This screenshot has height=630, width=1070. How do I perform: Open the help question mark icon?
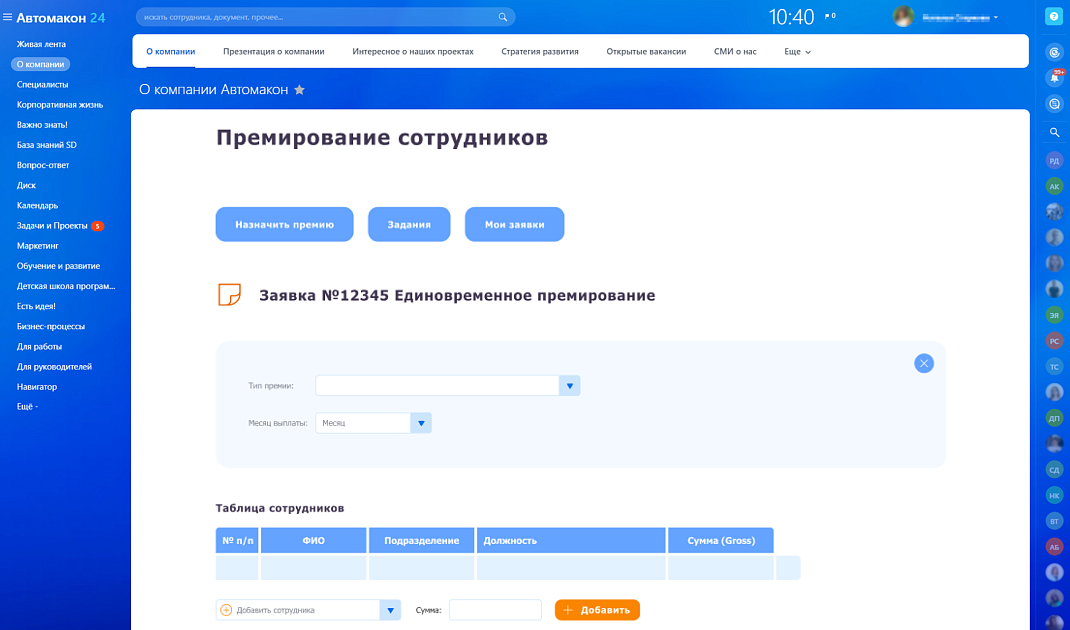coord(1053,17)
